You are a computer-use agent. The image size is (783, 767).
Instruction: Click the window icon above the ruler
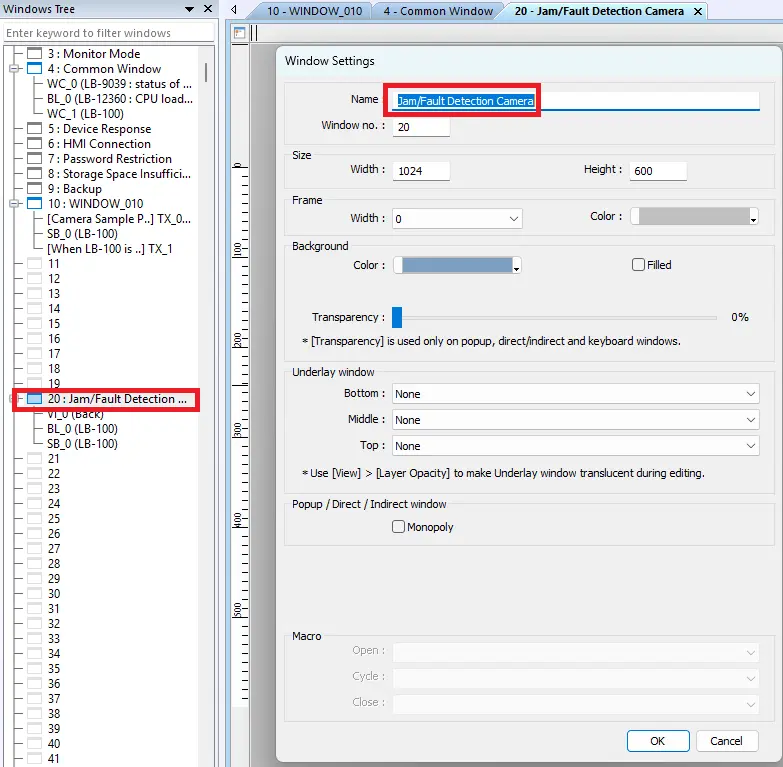tap(240, 33)
